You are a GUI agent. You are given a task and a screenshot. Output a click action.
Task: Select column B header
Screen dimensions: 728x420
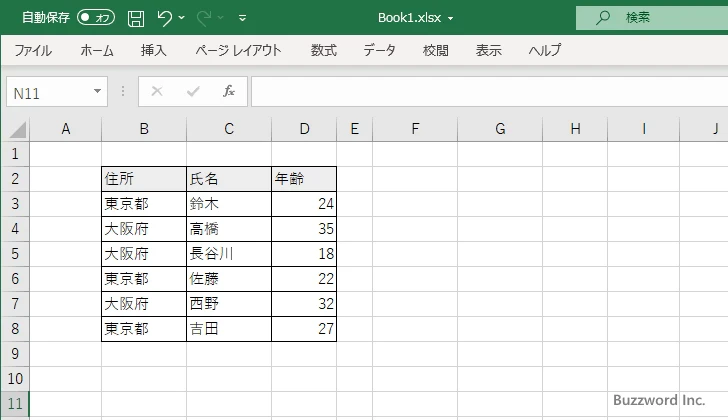pos(144,129)
